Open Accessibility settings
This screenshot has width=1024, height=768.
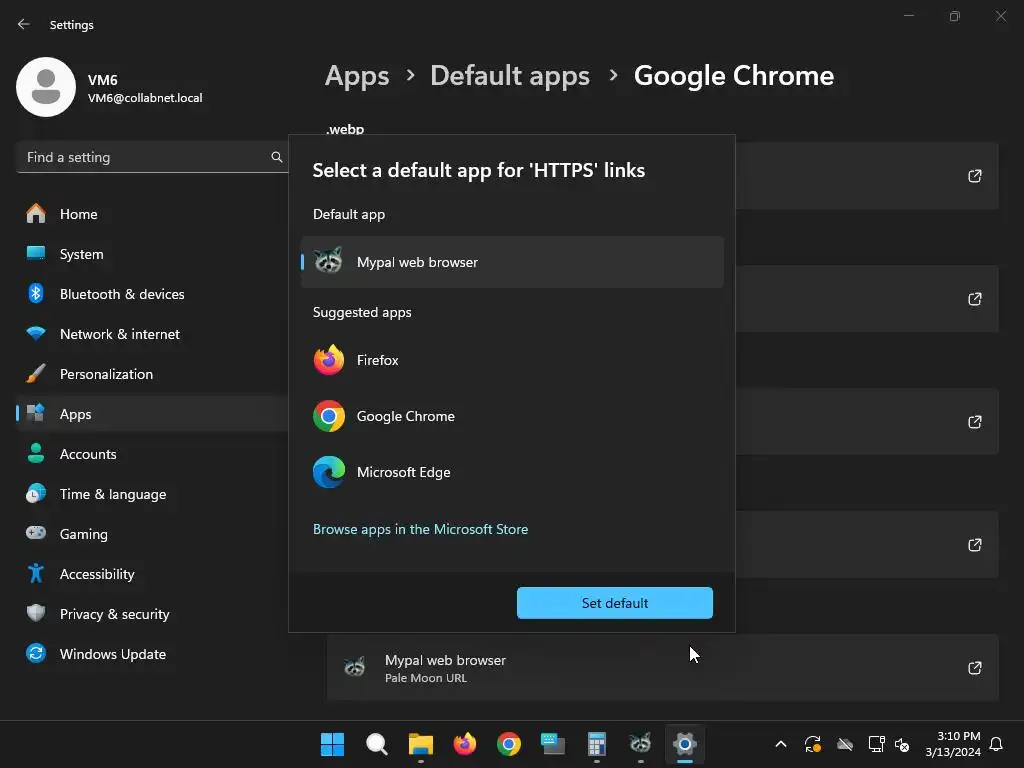(152, 574)
